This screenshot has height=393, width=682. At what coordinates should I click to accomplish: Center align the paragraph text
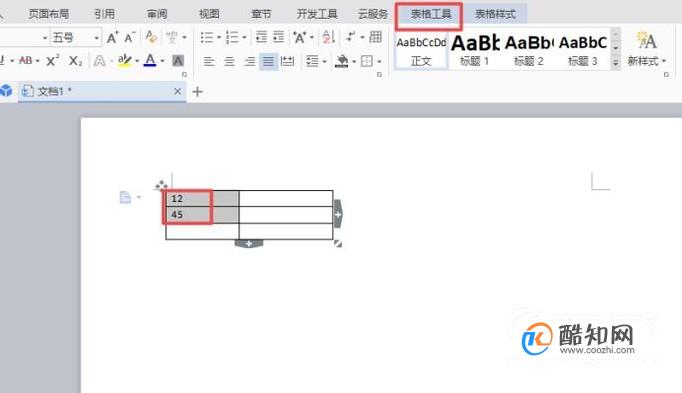[x=229, y=61]
